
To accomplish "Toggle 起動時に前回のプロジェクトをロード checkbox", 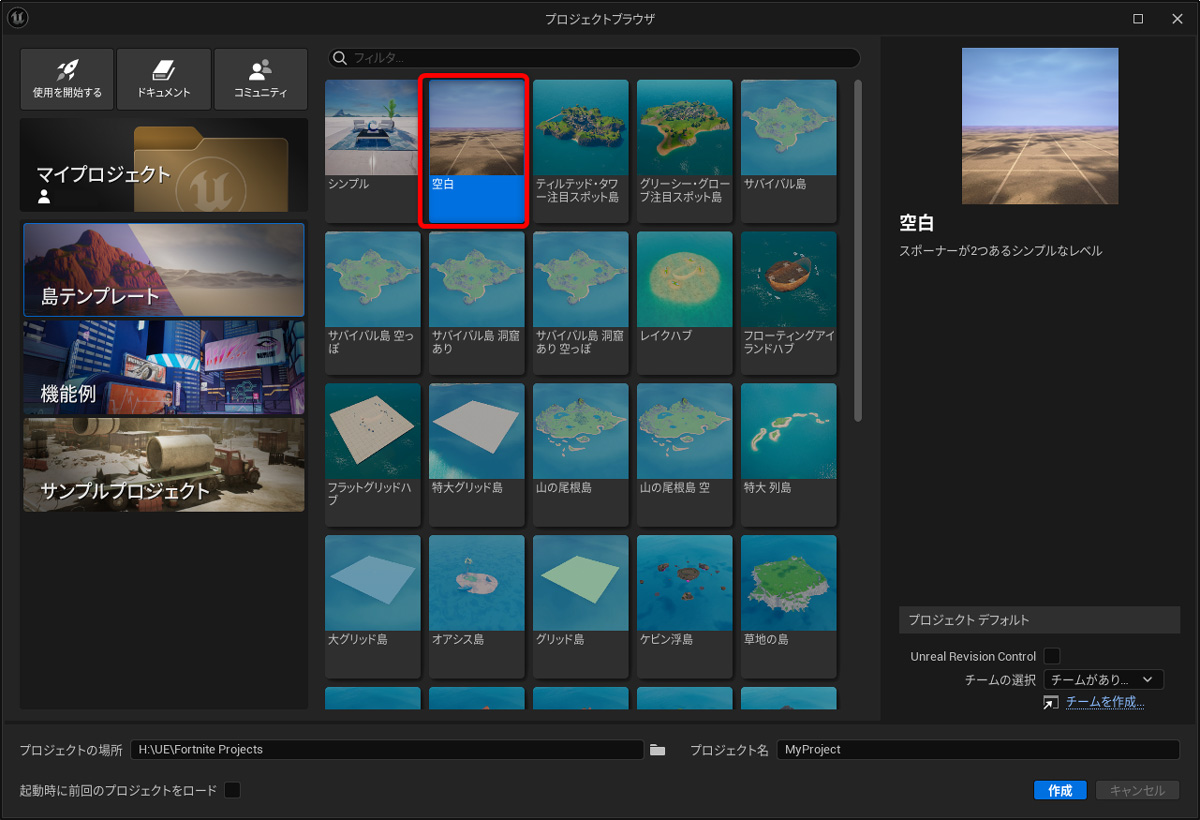I will coord(232,790).
